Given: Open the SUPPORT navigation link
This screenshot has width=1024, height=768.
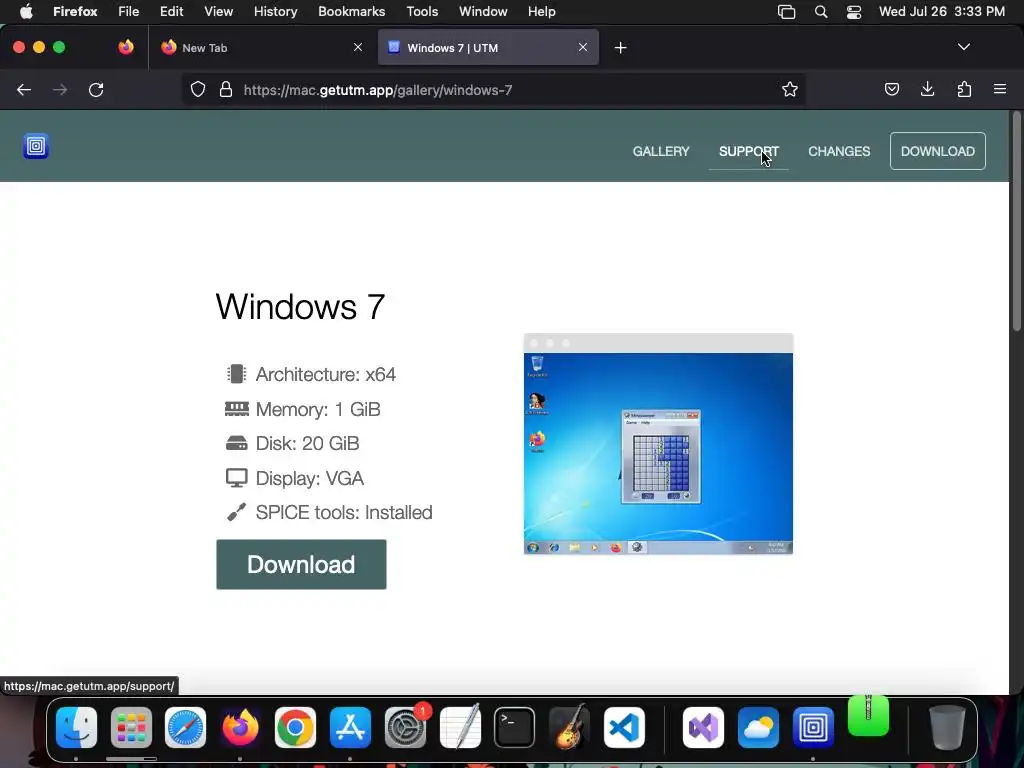Looking at the screenshot, I should pyautogui.click(x=748, y=151).
